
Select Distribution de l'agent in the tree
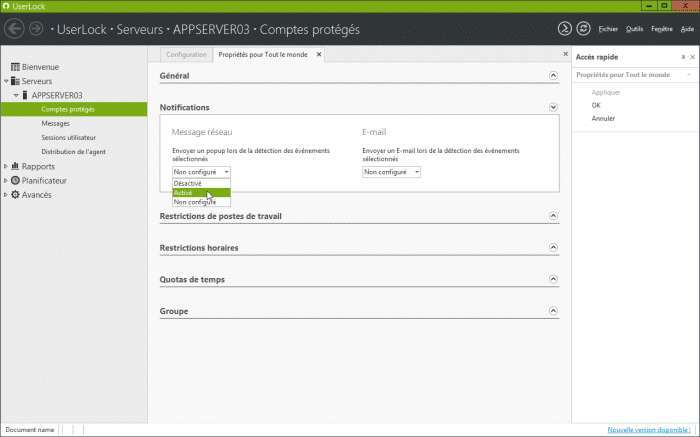pos(74,152)
